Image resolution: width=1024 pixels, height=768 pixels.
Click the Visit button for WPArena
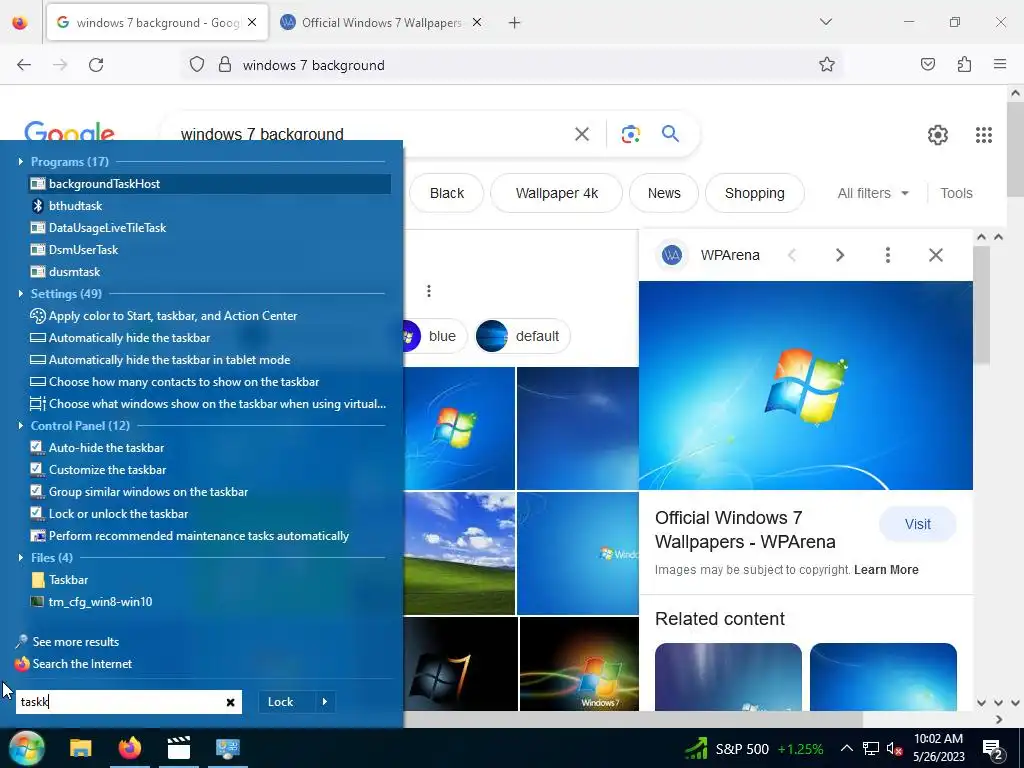(918, 524)
